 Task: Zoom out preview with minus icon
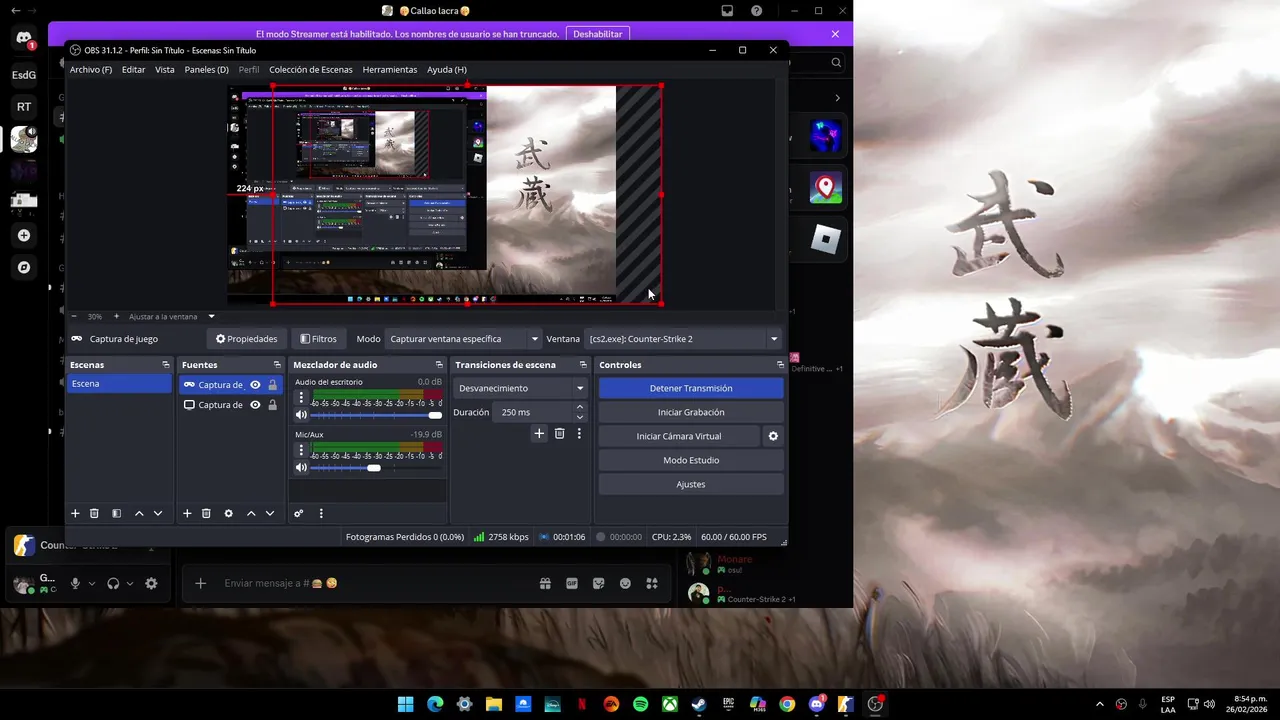pyautogui.click(x=74, y=316)
